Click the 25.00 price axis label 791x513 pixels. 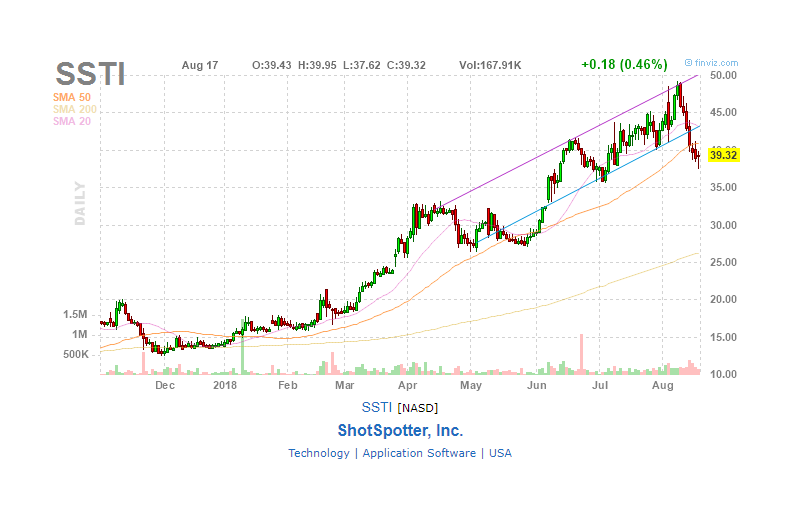coord(723,262)
